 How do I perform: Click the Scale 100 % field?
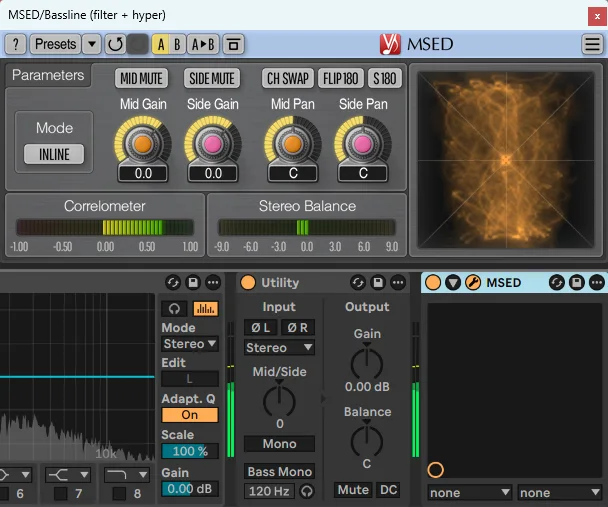click(x=190, y=451)
